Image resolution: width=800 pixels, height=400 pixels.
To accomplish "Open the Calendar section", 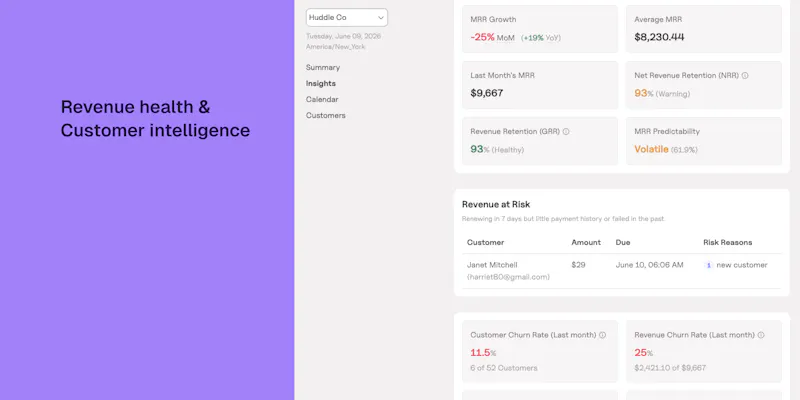I will pyautogui.click(x=322, y=99).
